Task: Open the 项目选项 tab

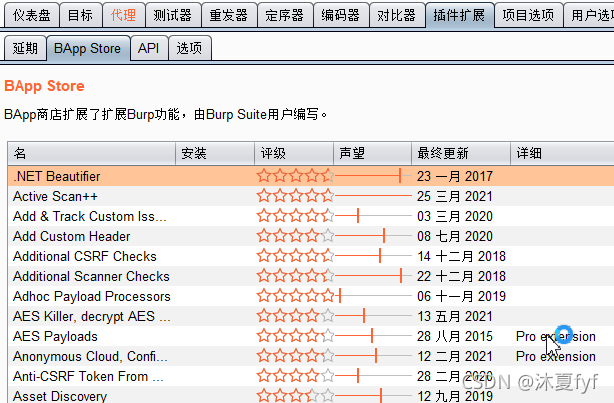Action: pos(528,15)
